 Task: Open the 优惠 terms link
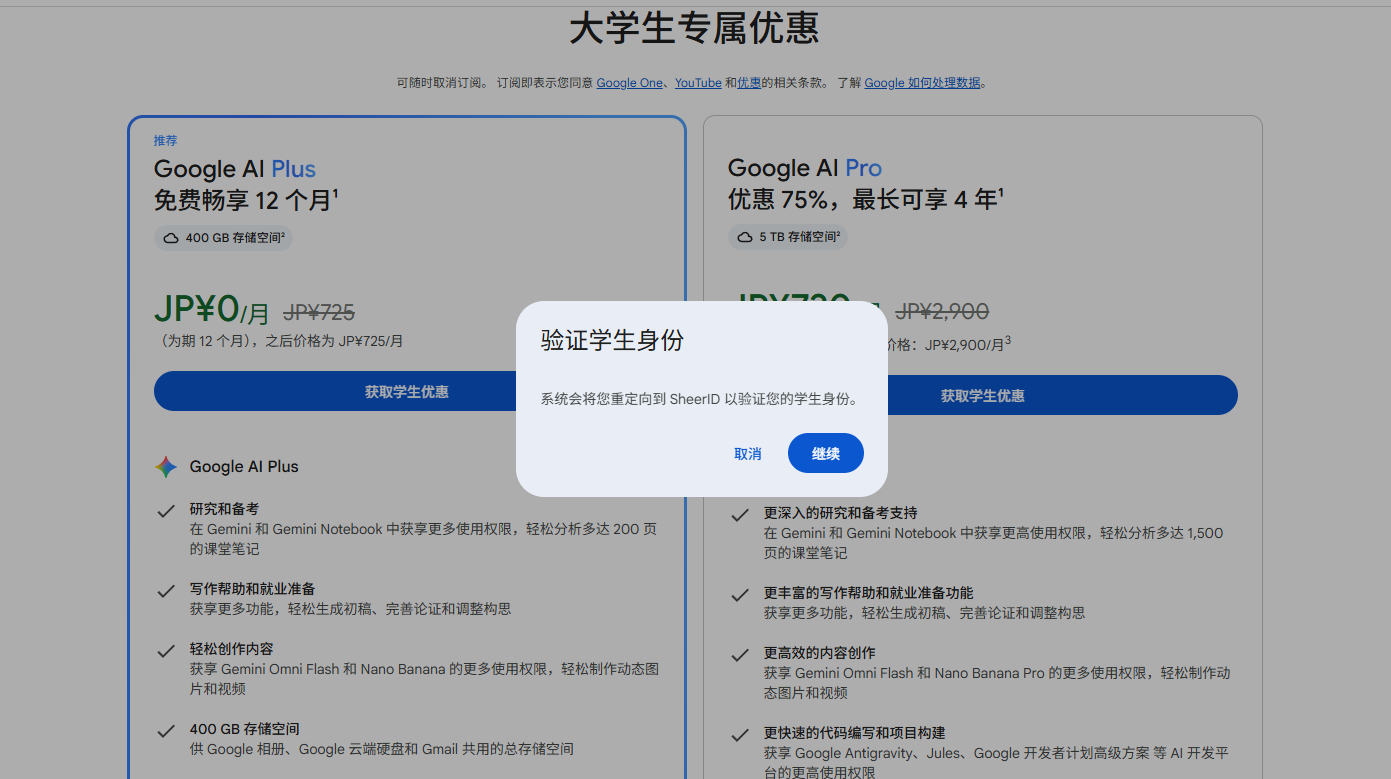coord(749,83)
